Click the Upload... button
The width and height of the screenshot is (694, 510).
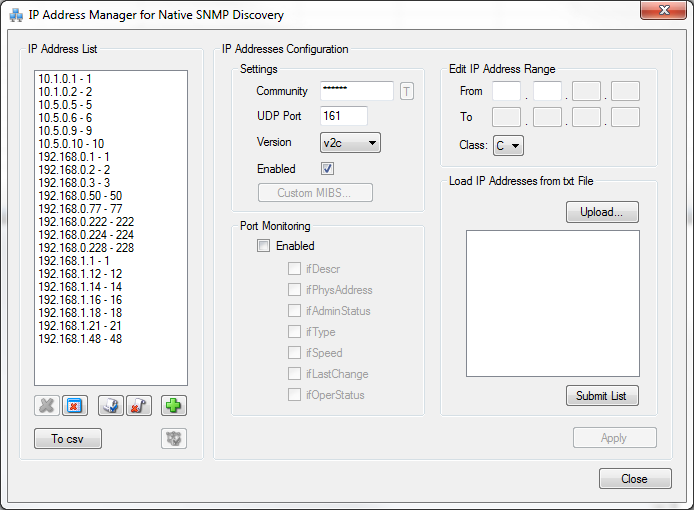pos(602,212)
